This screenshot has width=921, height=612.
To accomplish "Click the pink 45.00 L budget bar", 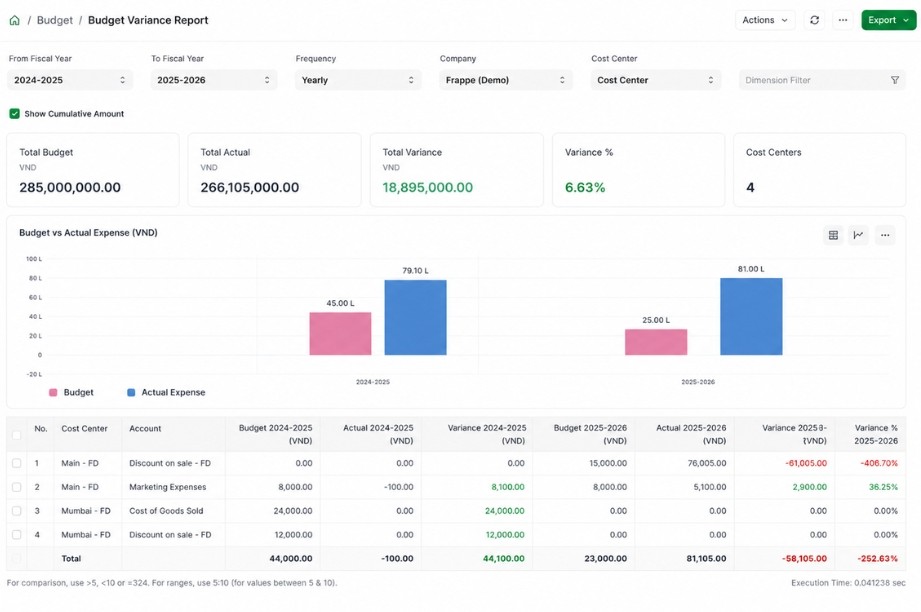I will point(340,334).
